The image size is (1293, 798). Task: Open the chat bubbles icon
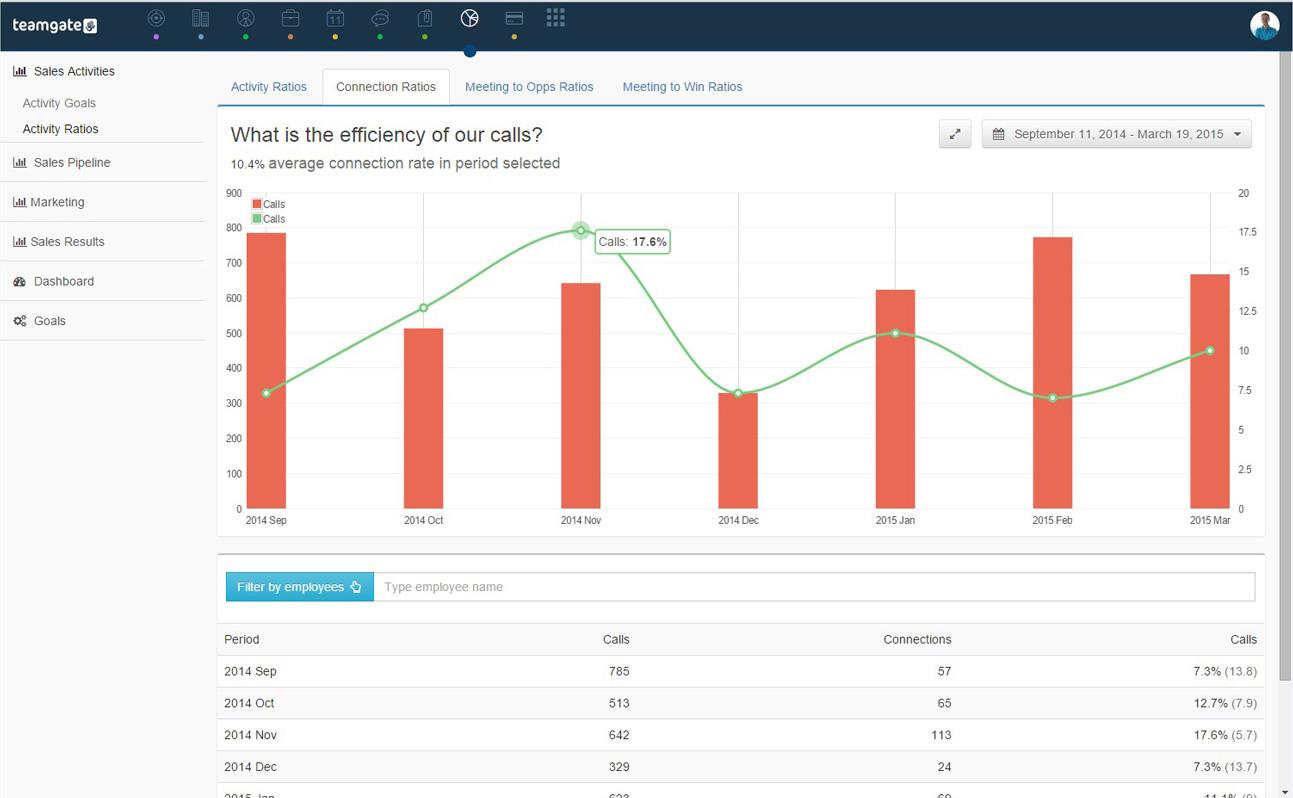pos(380,18)
